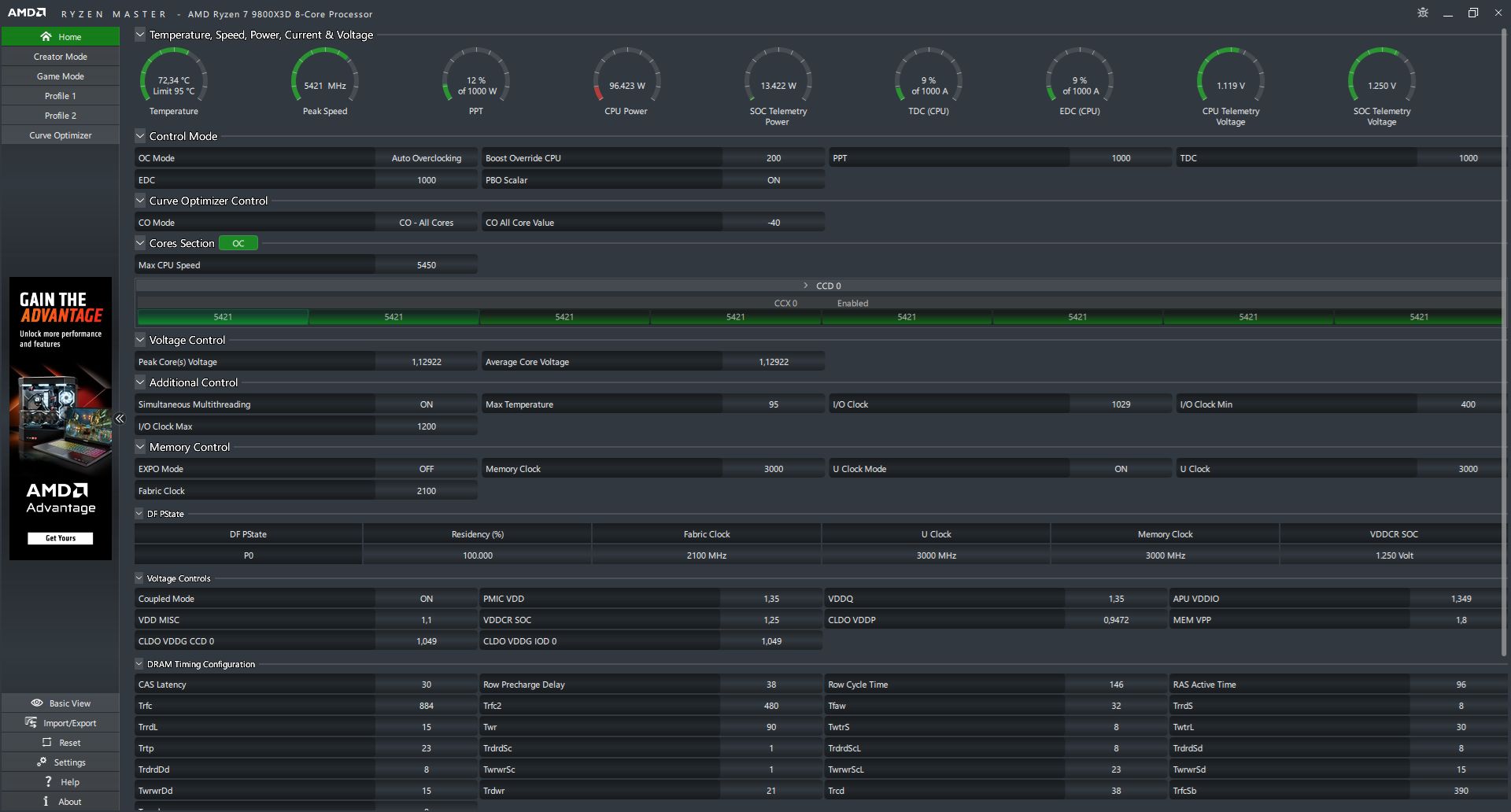Screen dimensions: 1511x812
Task: Open Profile 2
Action: click(x=61, y=116)
